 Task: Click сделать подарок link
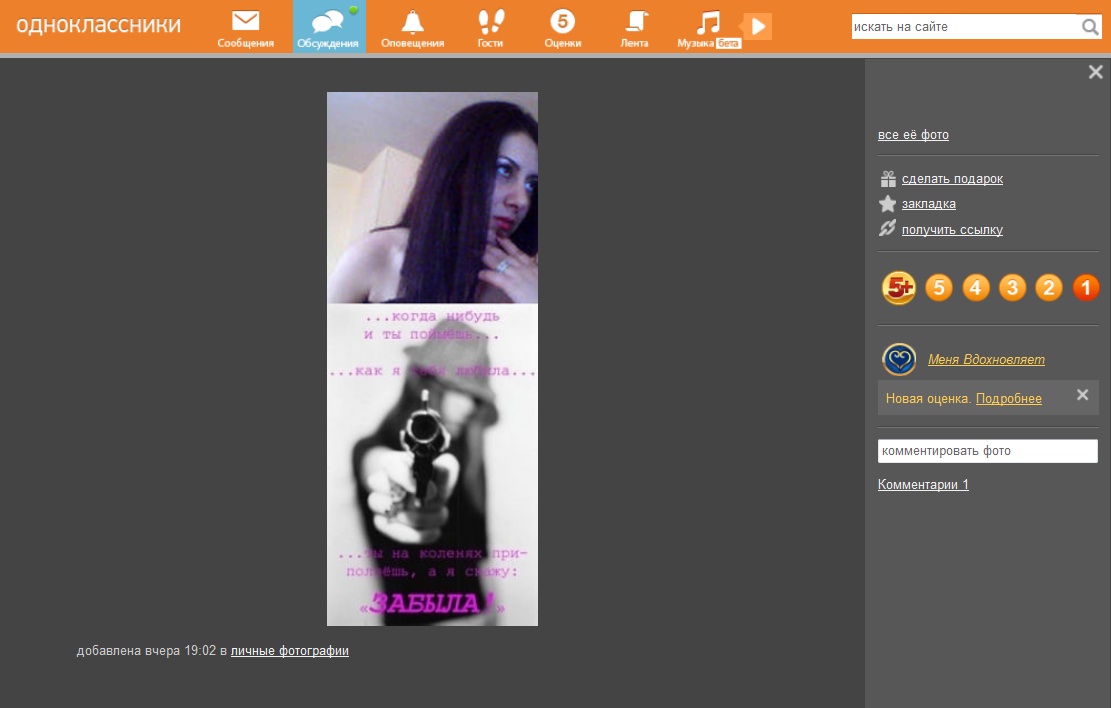[x=952, y=179]
